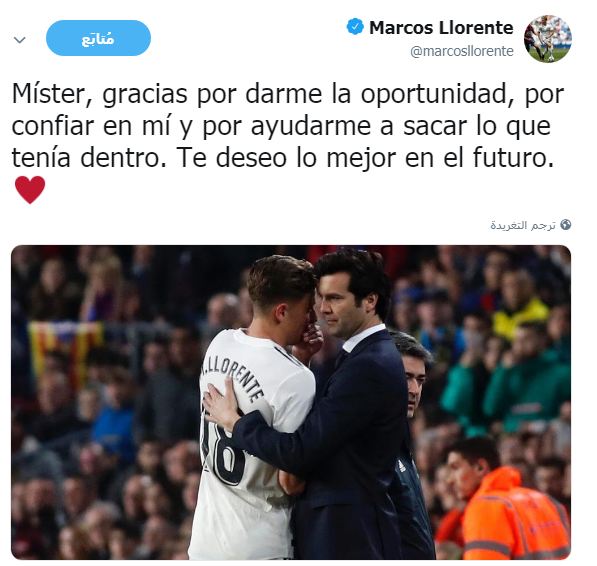Click the blue verified badge icon
This screenshot has width=597, height=566.
point(355,27)
